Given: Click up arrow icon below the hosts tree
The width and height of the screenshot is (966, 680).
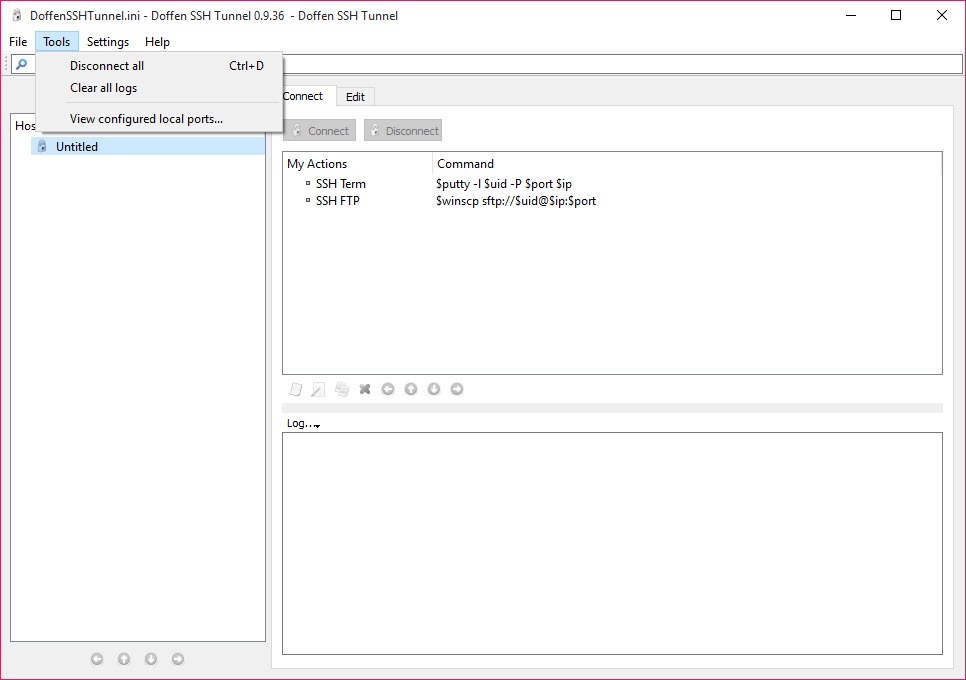Looking at the screenshot, I should pyautogui.click(x=124, y=659).
